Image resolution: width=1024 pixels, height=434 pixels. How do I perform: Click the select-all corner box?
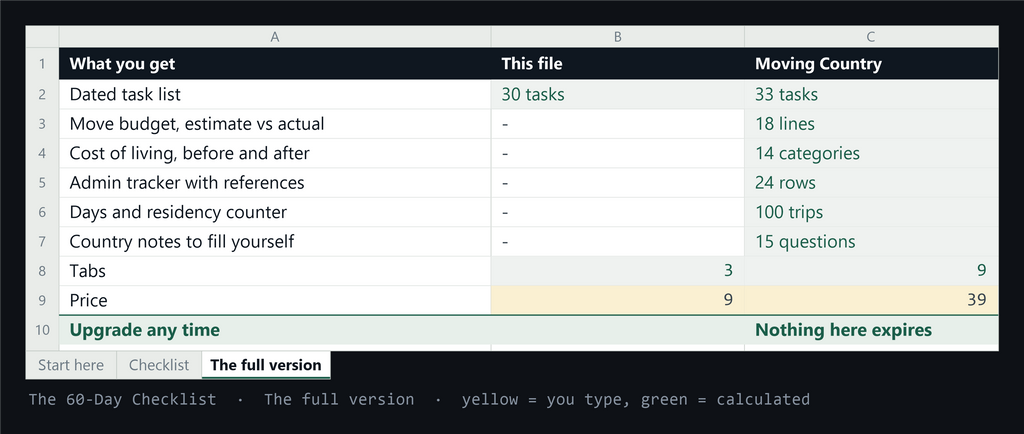[42, 37]
